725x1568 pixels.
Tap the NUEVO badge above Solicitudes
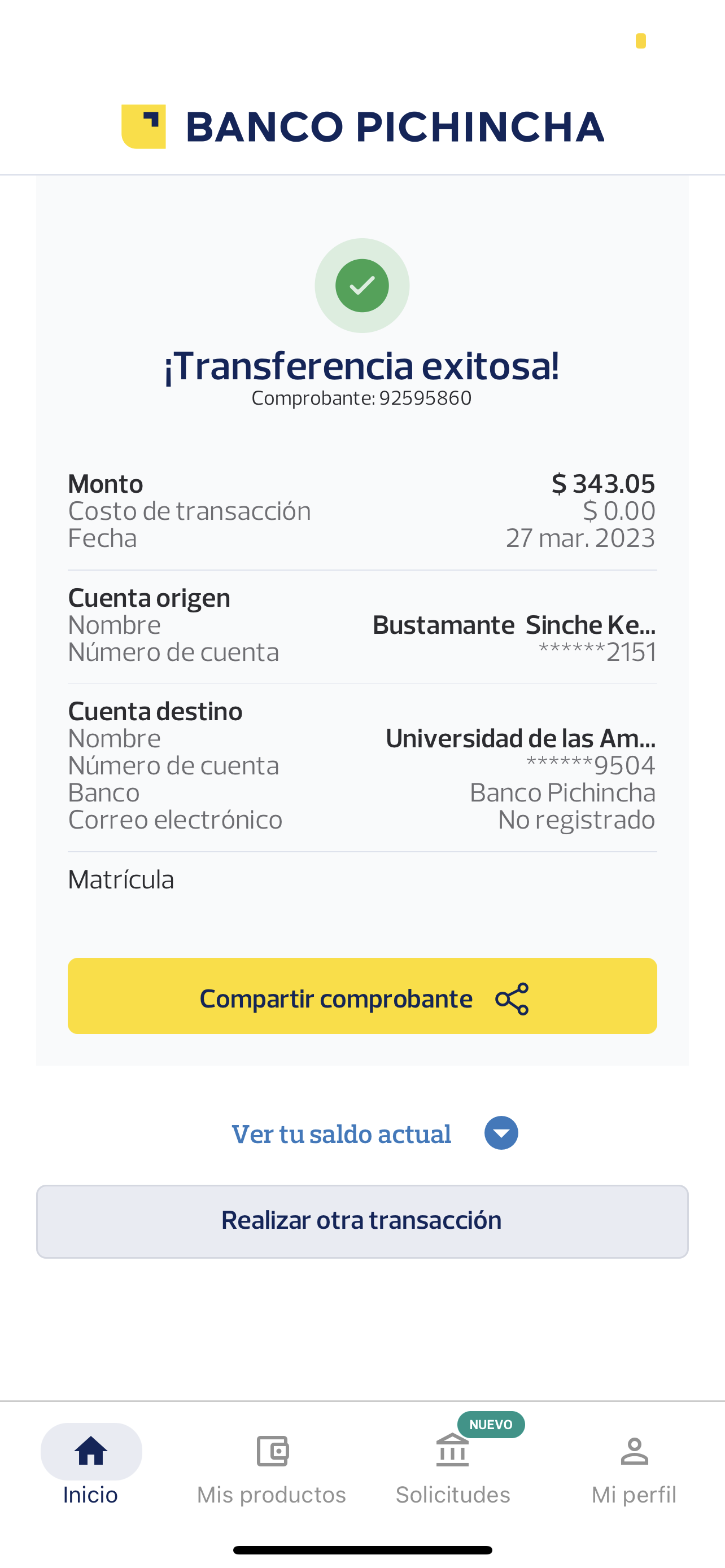click(491, 1424)
